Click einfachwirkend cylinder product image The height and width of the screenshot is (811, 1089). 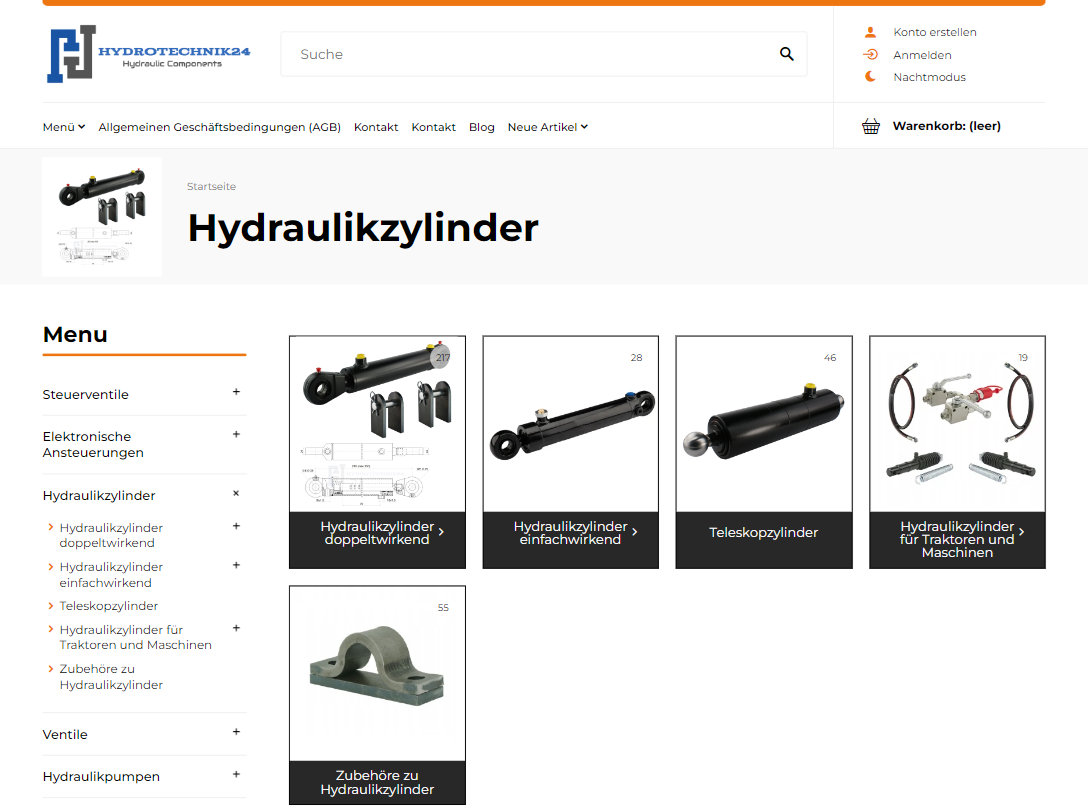click(x=570, y=424)
